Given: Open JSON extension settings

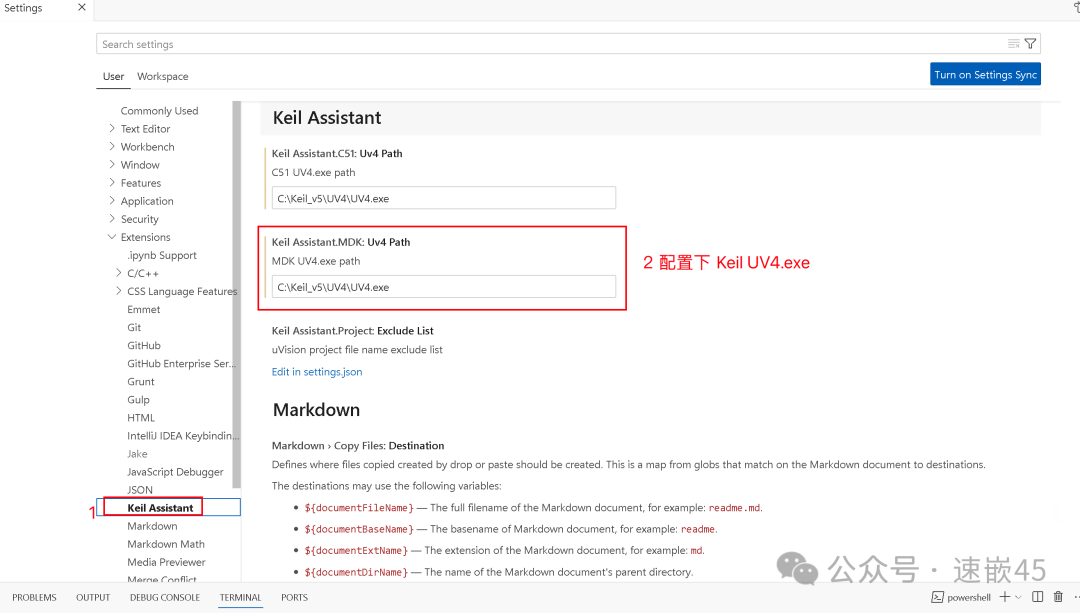Looking at the screenshot, I should pos(140,490).
